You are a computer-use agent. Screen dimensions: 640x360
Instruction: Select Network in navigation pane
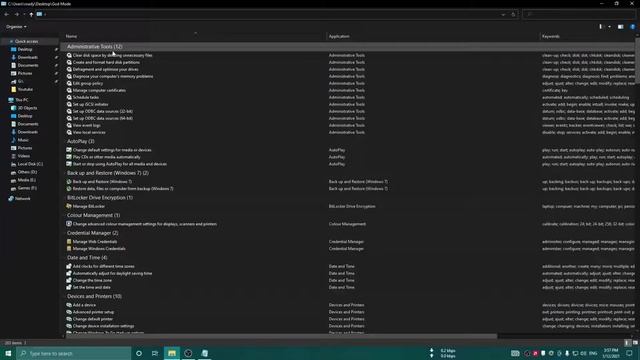(x=22, y=199)
